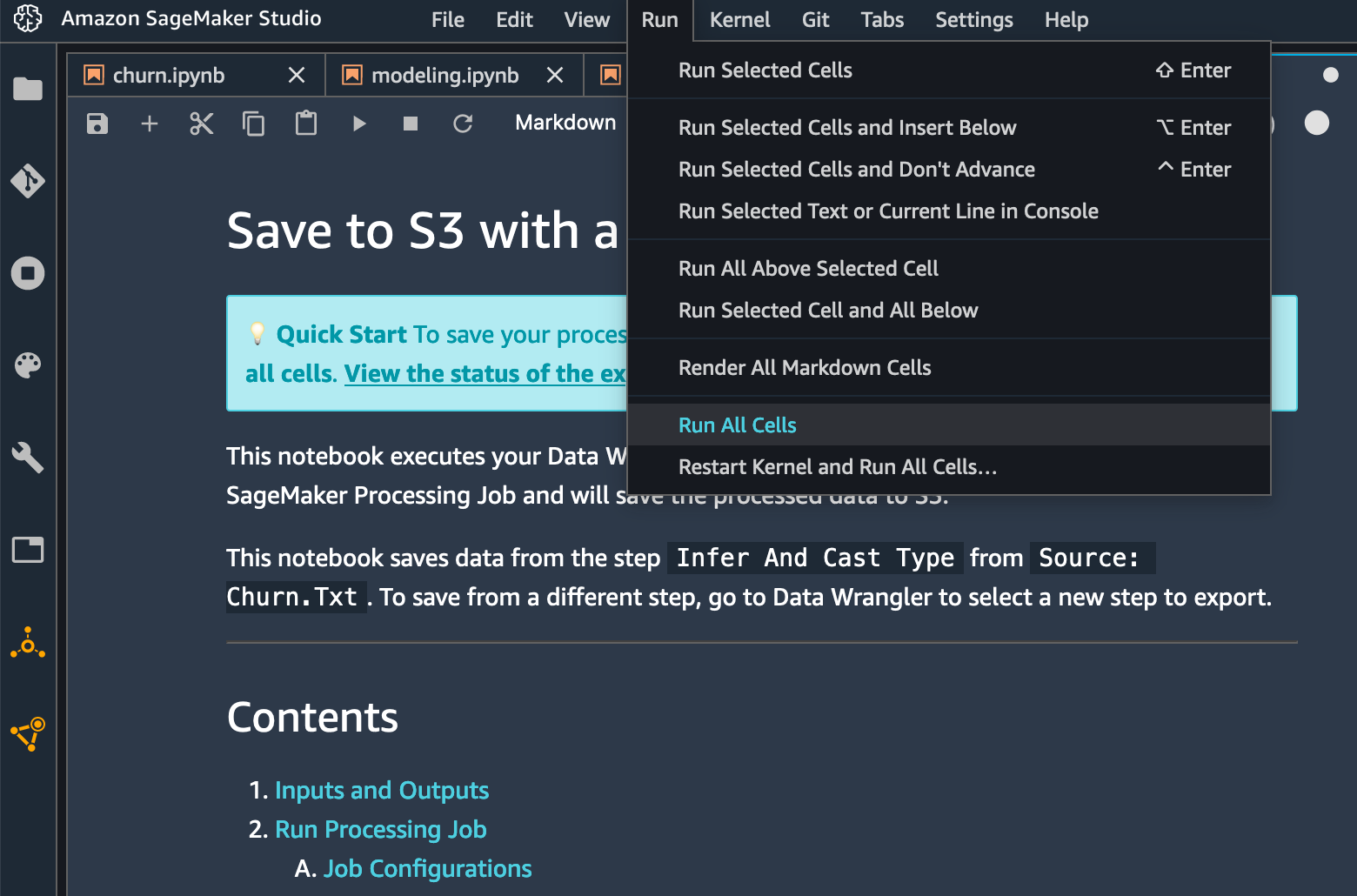This screenshot has width=1357, height=896.
Task: Open the Job Configurations link
Action: coord(427,868)
